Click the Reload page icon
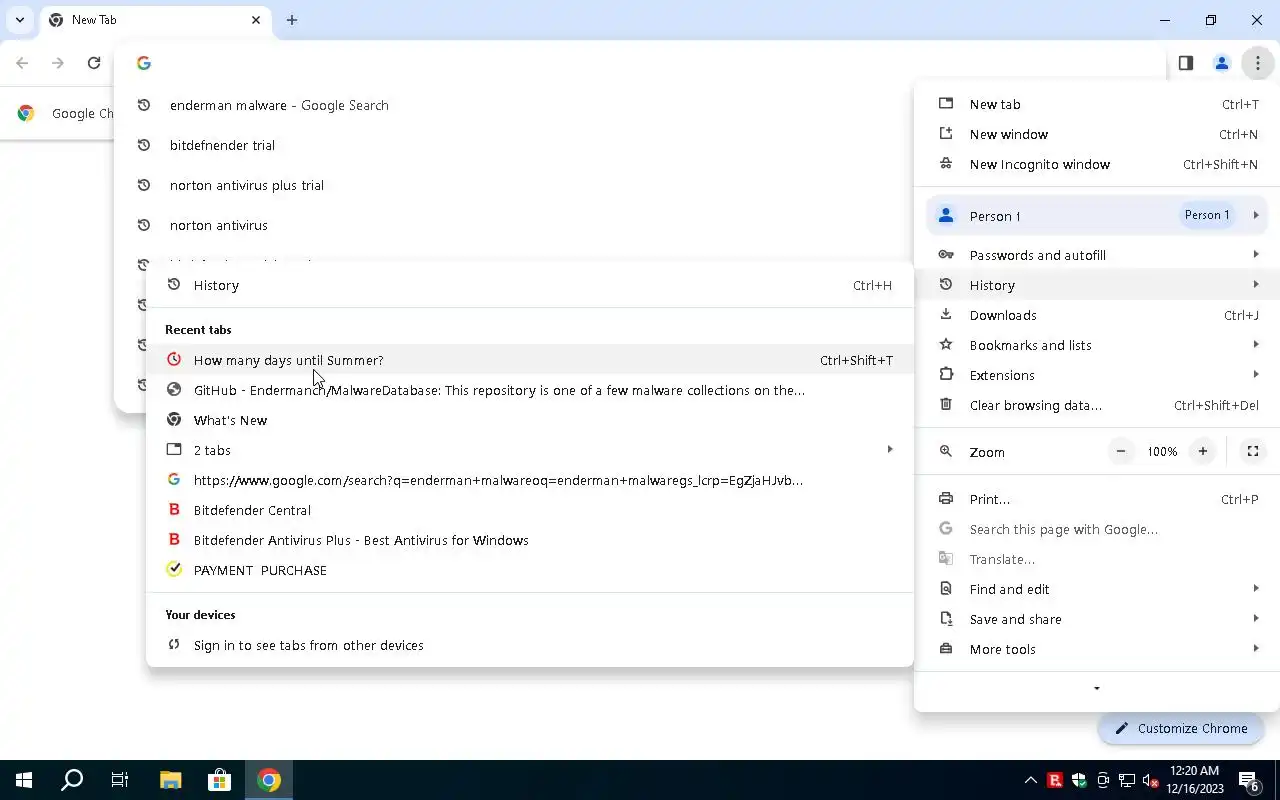This screenshot has width=1280, height=800. (x=94, y=63)
